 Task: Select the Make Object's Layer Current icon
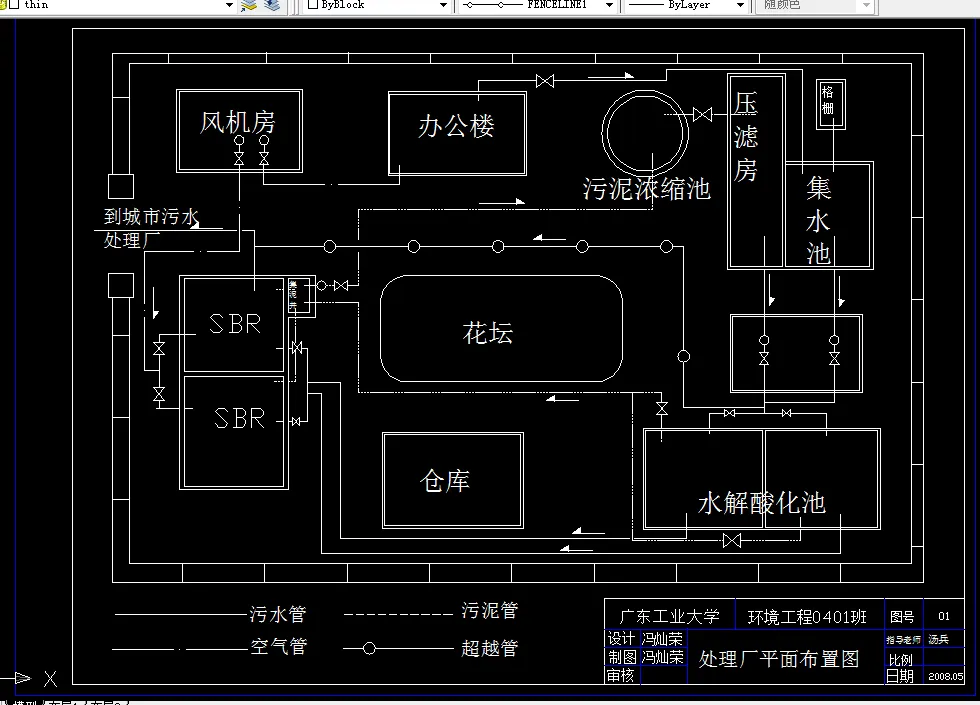click(248, 6)
